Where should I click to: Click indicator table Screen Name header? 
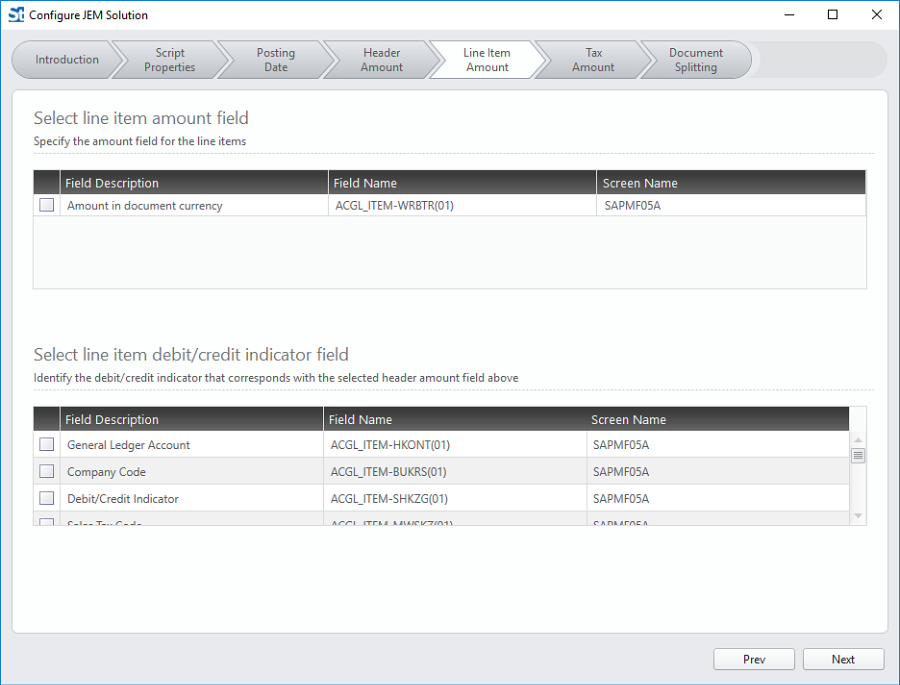pos(717,419)
